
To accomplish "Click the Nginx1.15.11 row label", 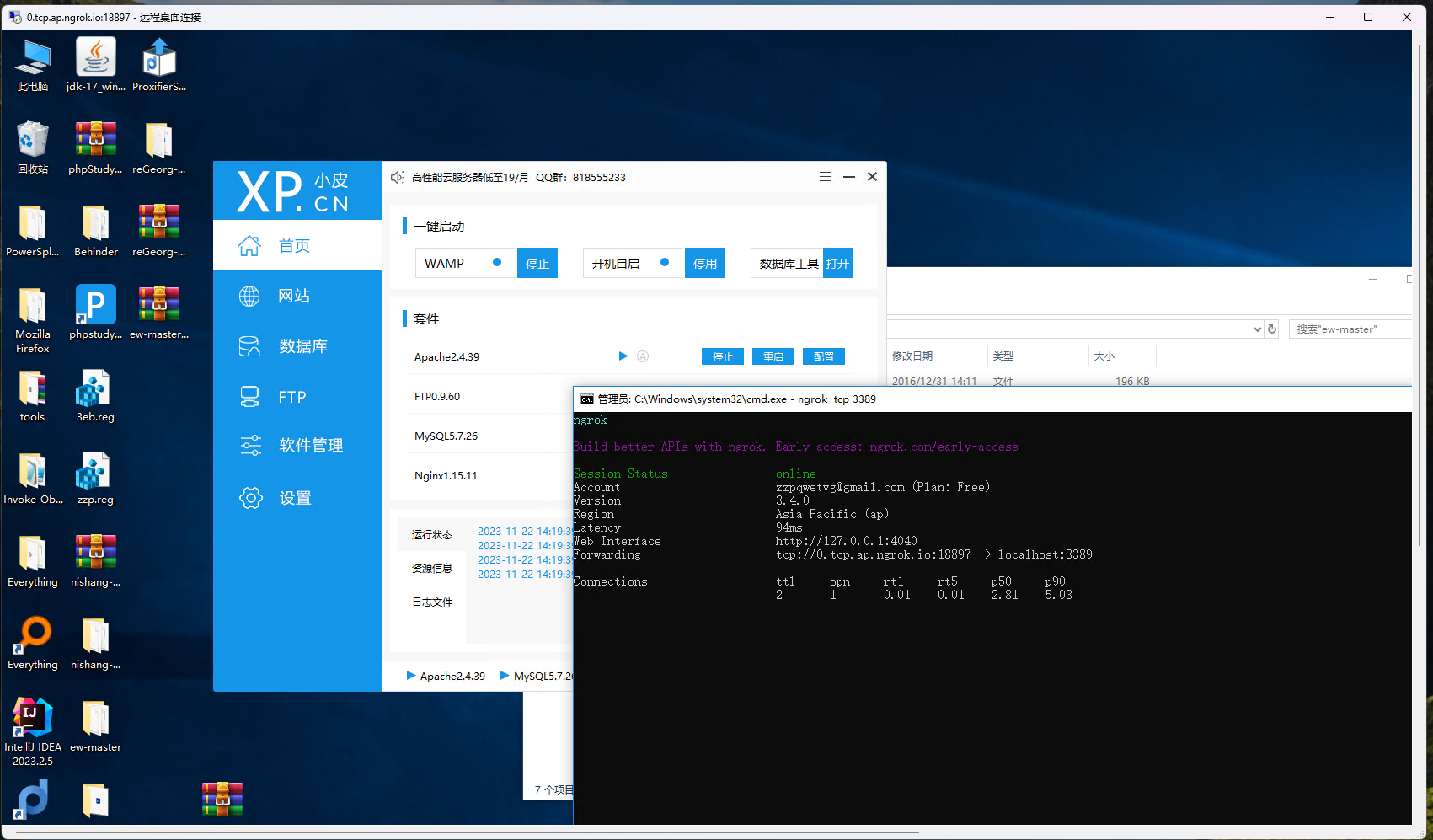I will click(446, 475).
